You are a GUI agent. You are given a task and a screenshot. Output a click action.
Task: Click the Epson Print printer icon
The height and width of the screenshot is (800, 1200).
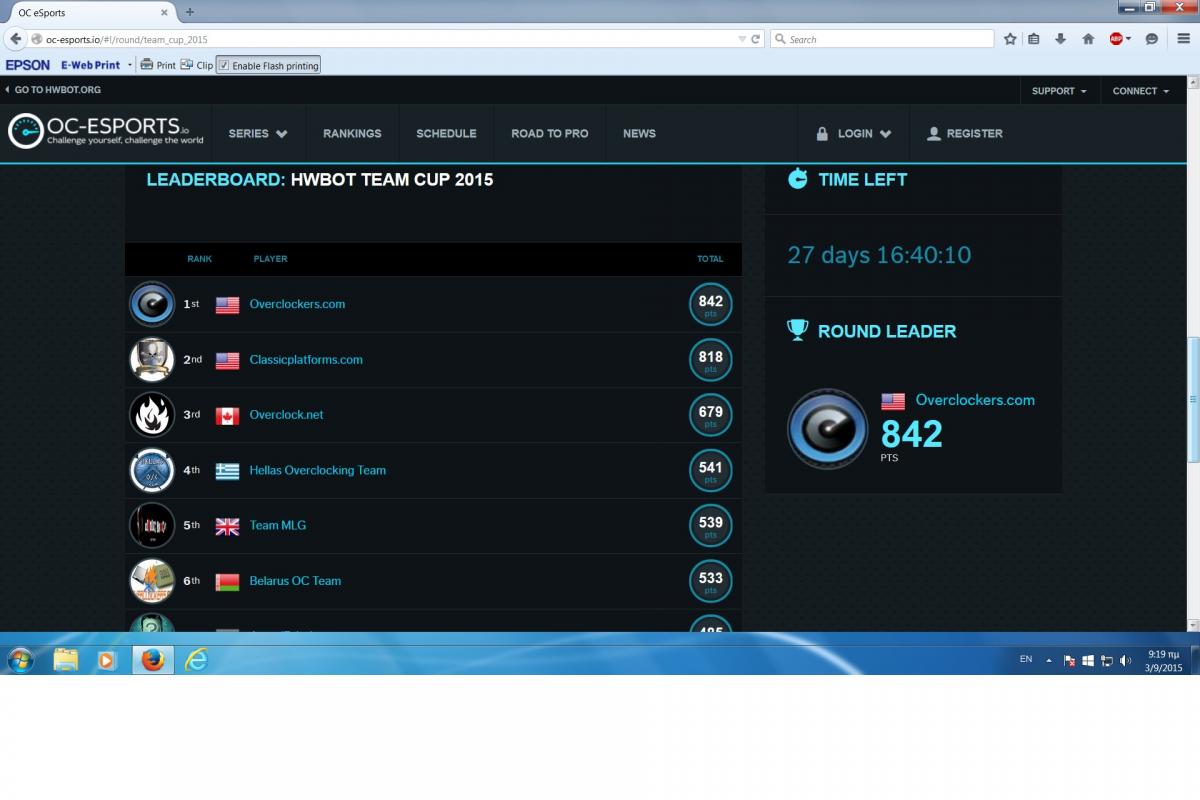click(x=147, y=65)
